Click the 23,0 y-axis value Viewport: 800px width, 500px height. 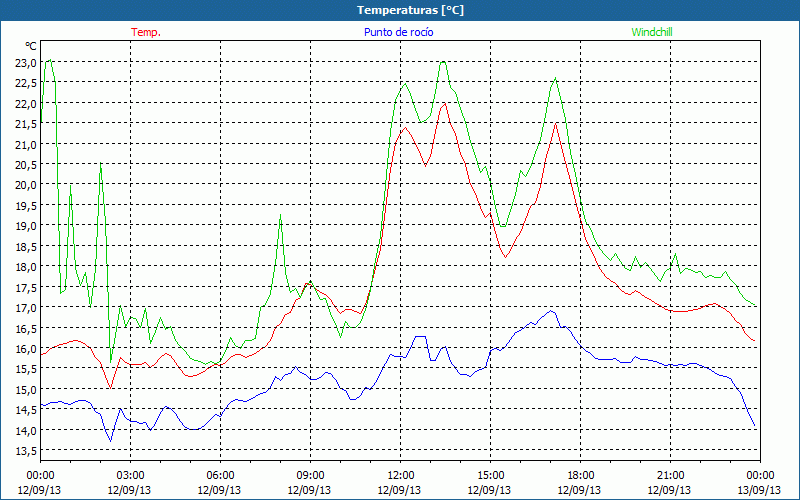(x=28, y=63)
